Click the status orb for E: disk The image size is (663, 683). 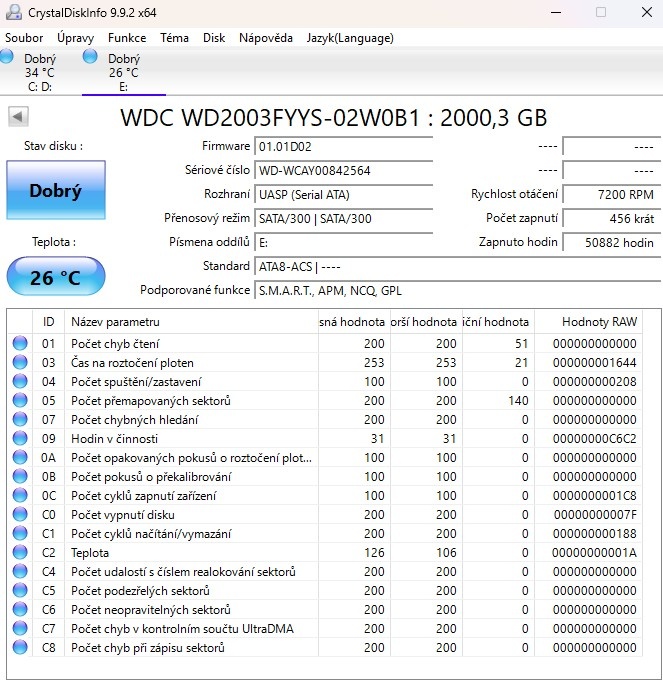click(x=90, y=57)
